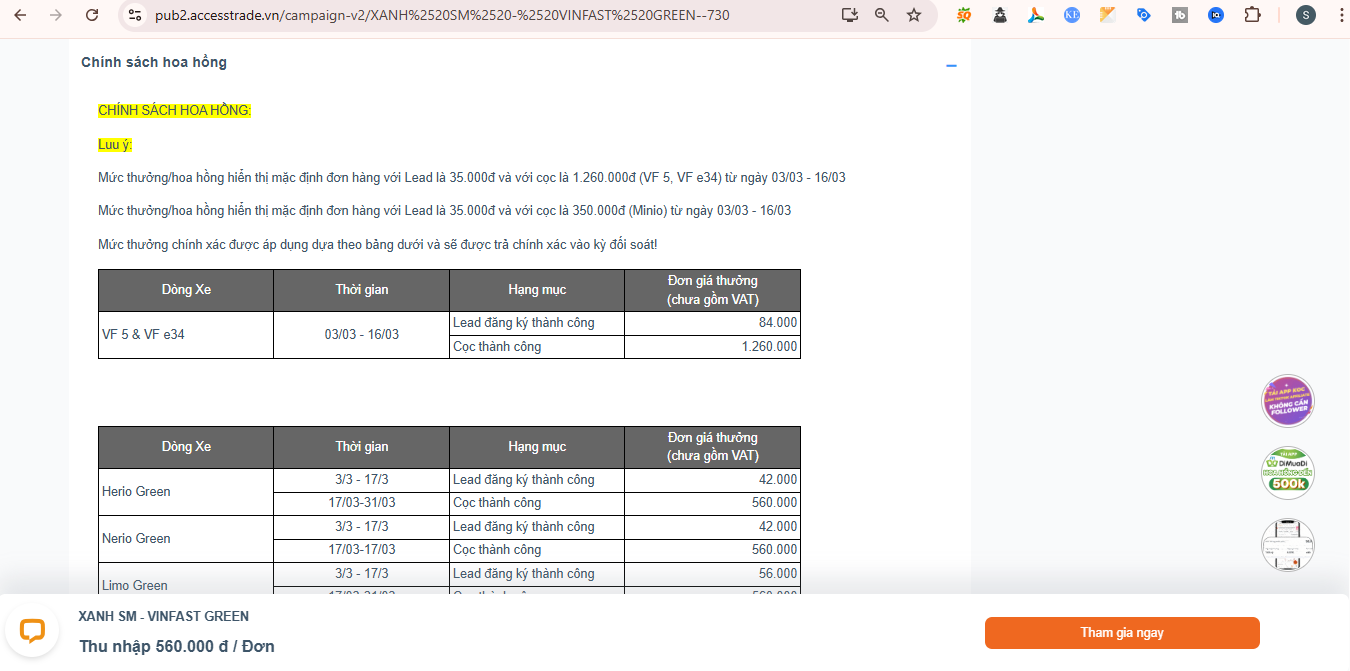Open the phone screenshot floating badge
This screenshot has width=1350, height=671.
tap(1288, 545)
